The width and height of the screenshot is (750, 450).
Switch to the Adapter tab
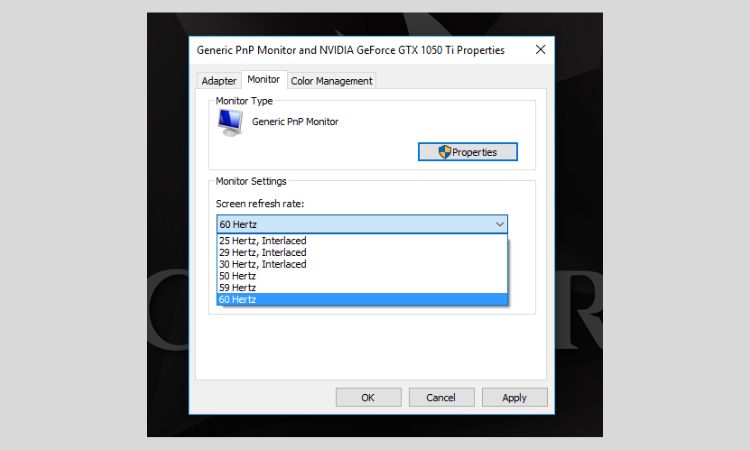click(x=219, y=81)
